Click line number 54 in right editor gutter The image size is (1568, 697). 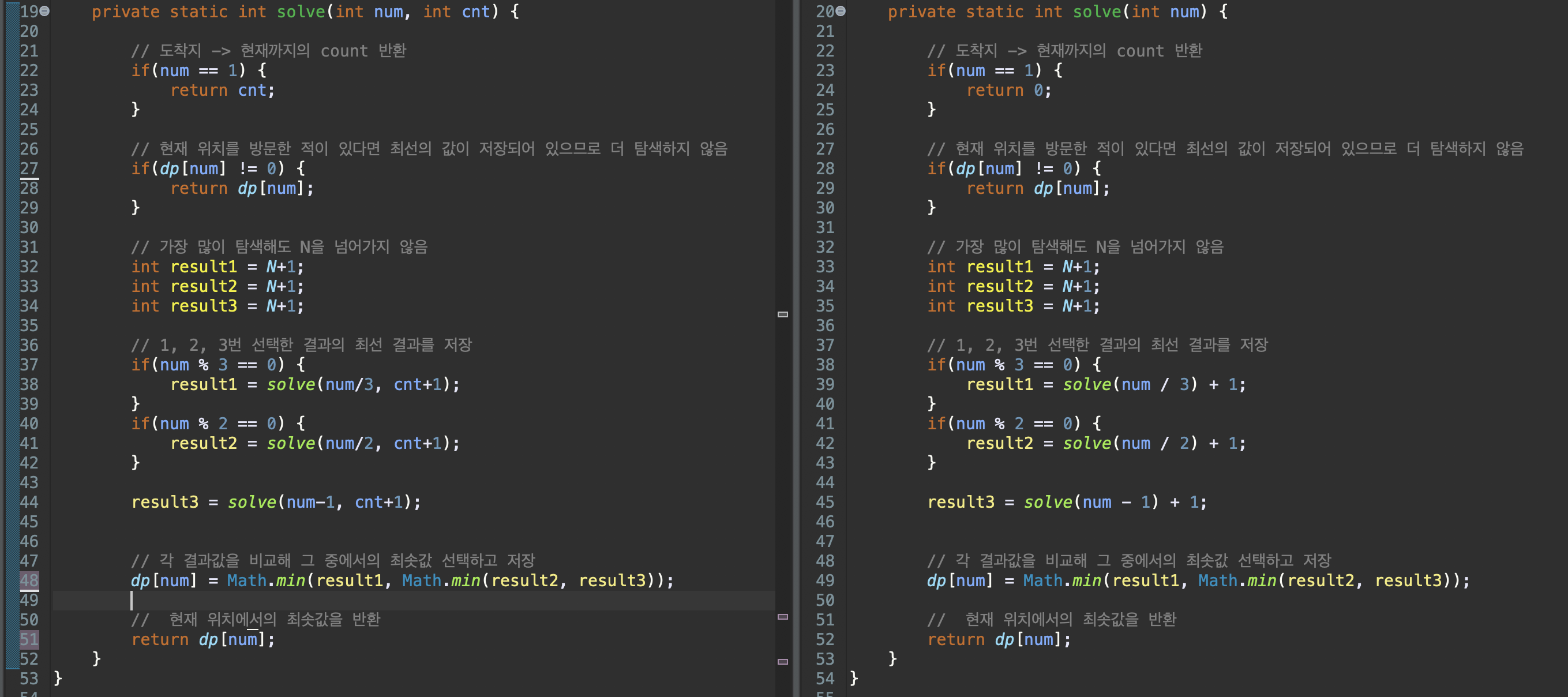(825, 679)
